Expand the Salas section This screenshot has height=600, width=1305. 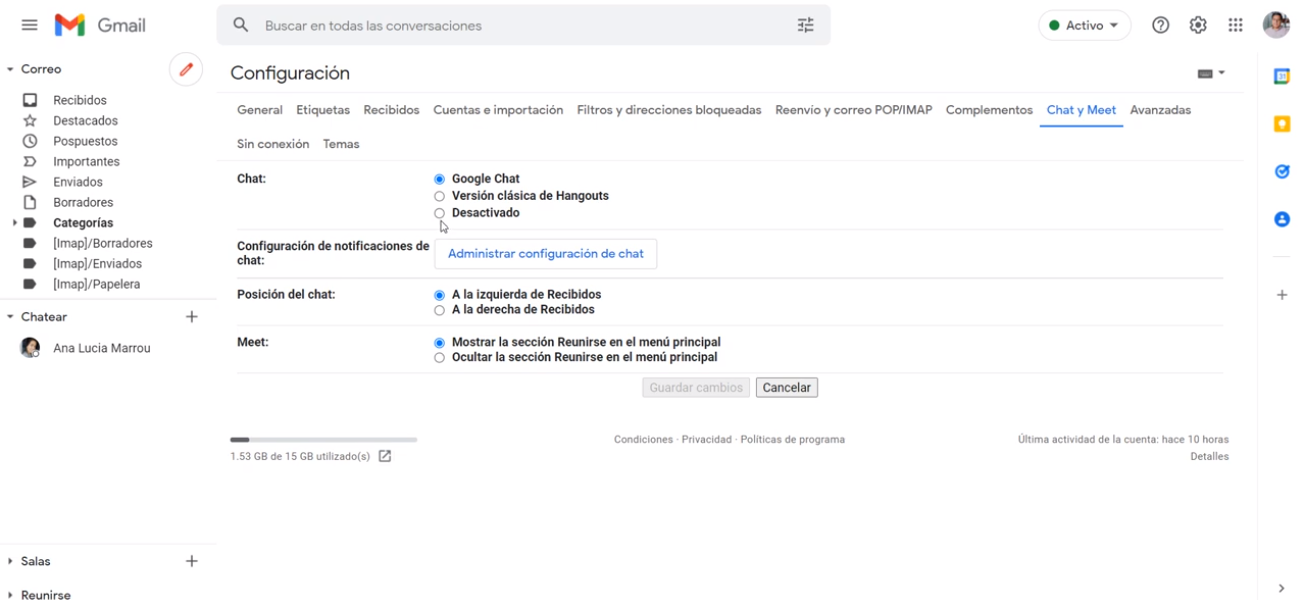point(10,561)
